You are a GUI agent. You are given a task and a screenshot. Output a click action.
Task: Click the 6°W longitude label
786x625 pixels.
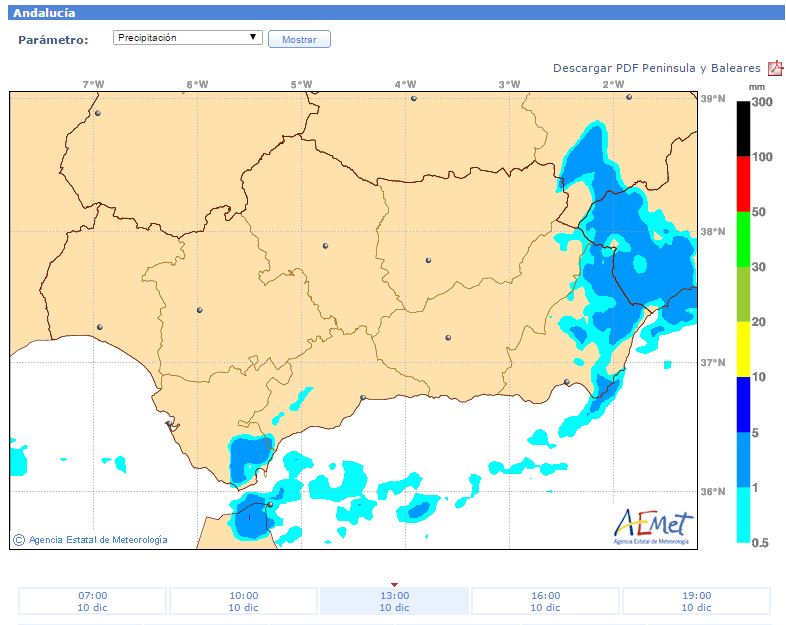(x=198, y=84)
